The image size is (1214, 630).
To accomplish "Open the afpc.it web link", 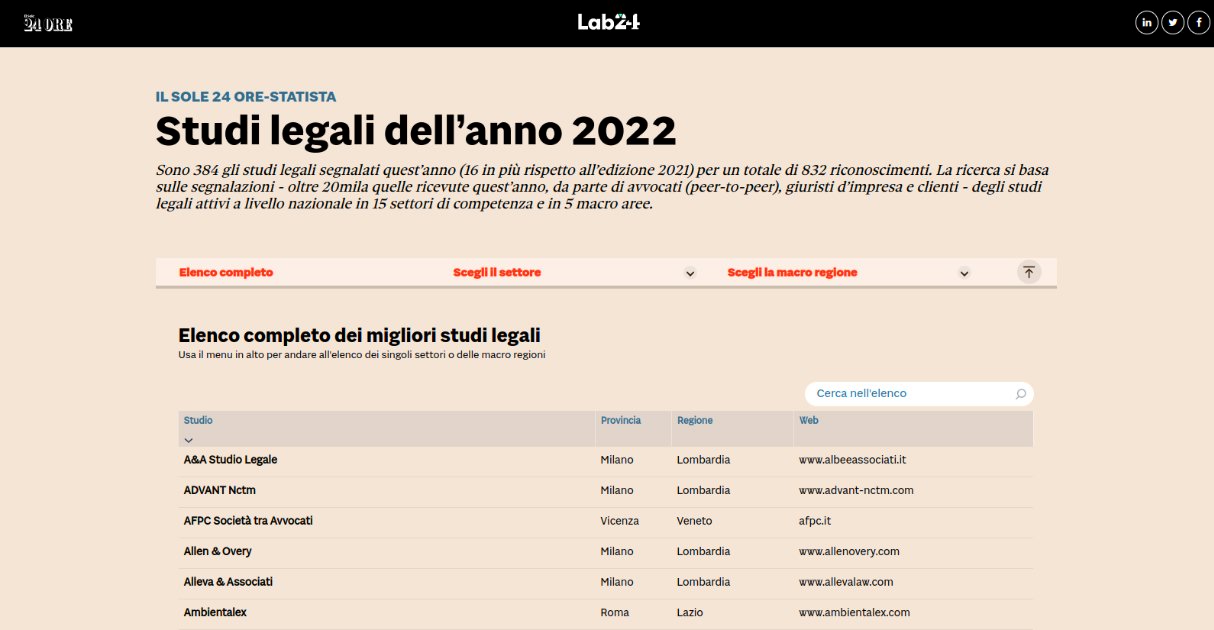I will click(815, 521).
